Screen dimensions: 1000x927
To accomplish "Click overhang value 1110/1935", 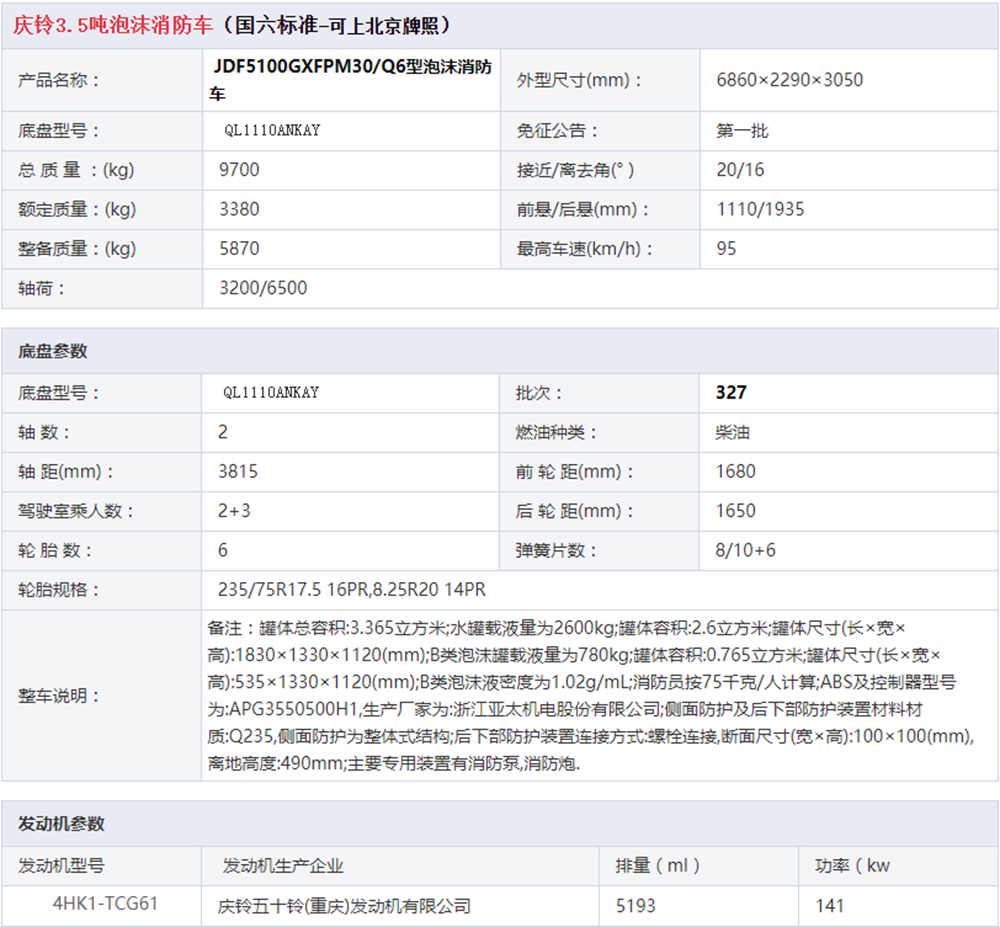I will pos(760,209).
